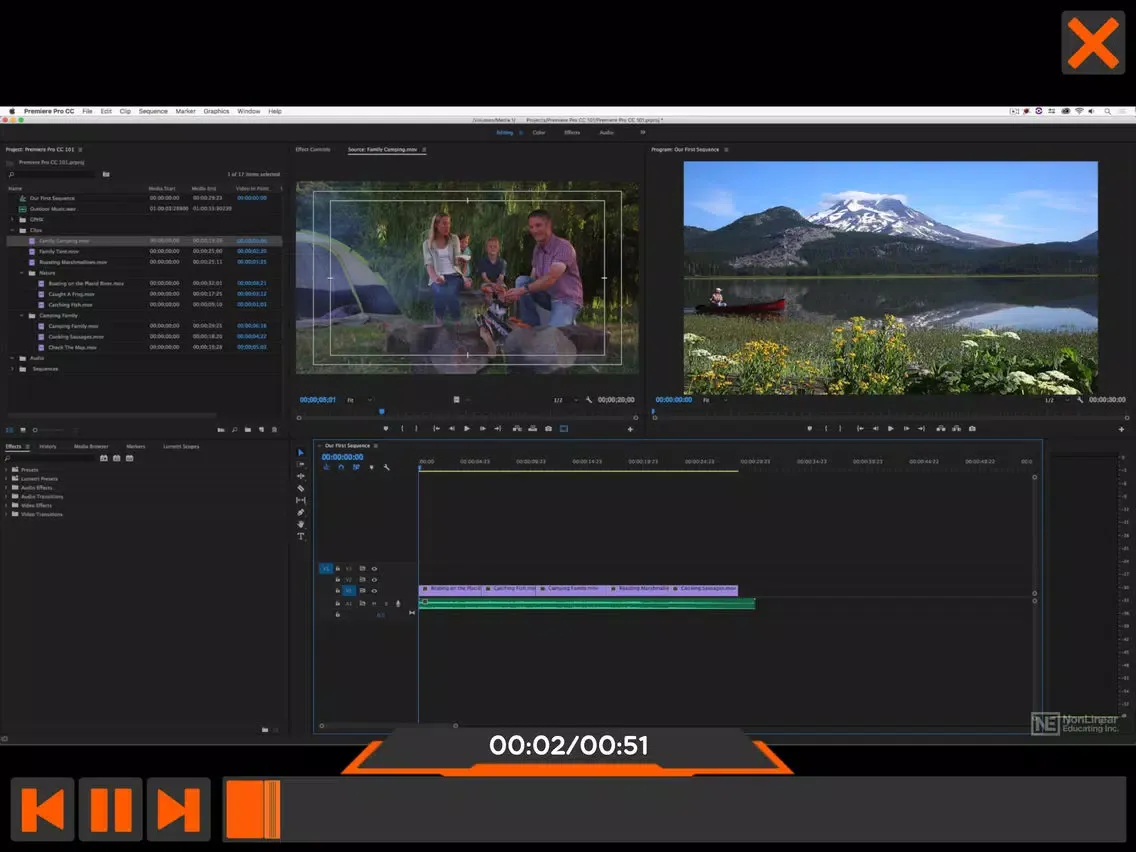
Task: Select the Hand tool
Action: coord(301,524)
